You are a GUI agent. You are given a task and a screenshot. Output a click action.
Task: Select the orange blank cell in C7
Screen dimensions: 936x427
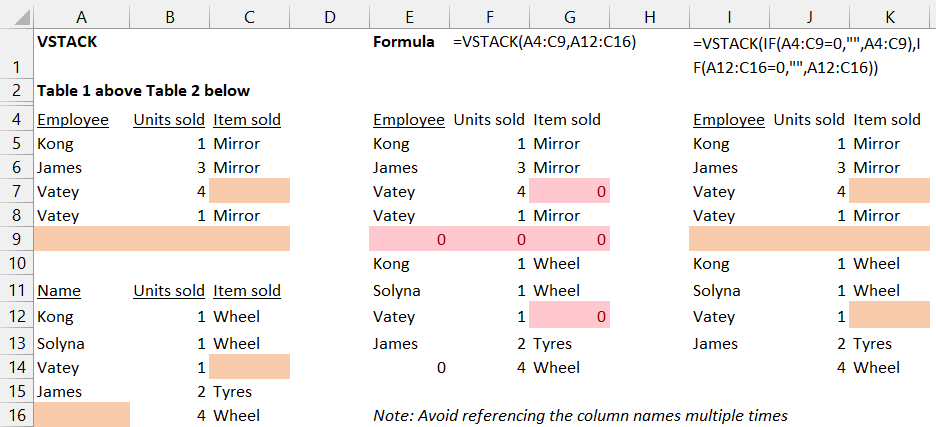click(x=249, y=191)
